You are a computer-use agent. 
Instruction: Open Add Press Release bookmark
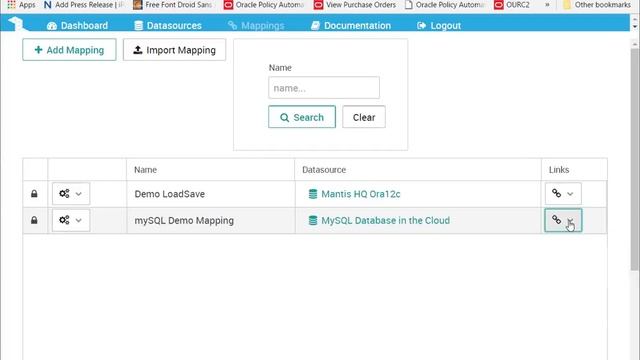click(x=84, y=5)
